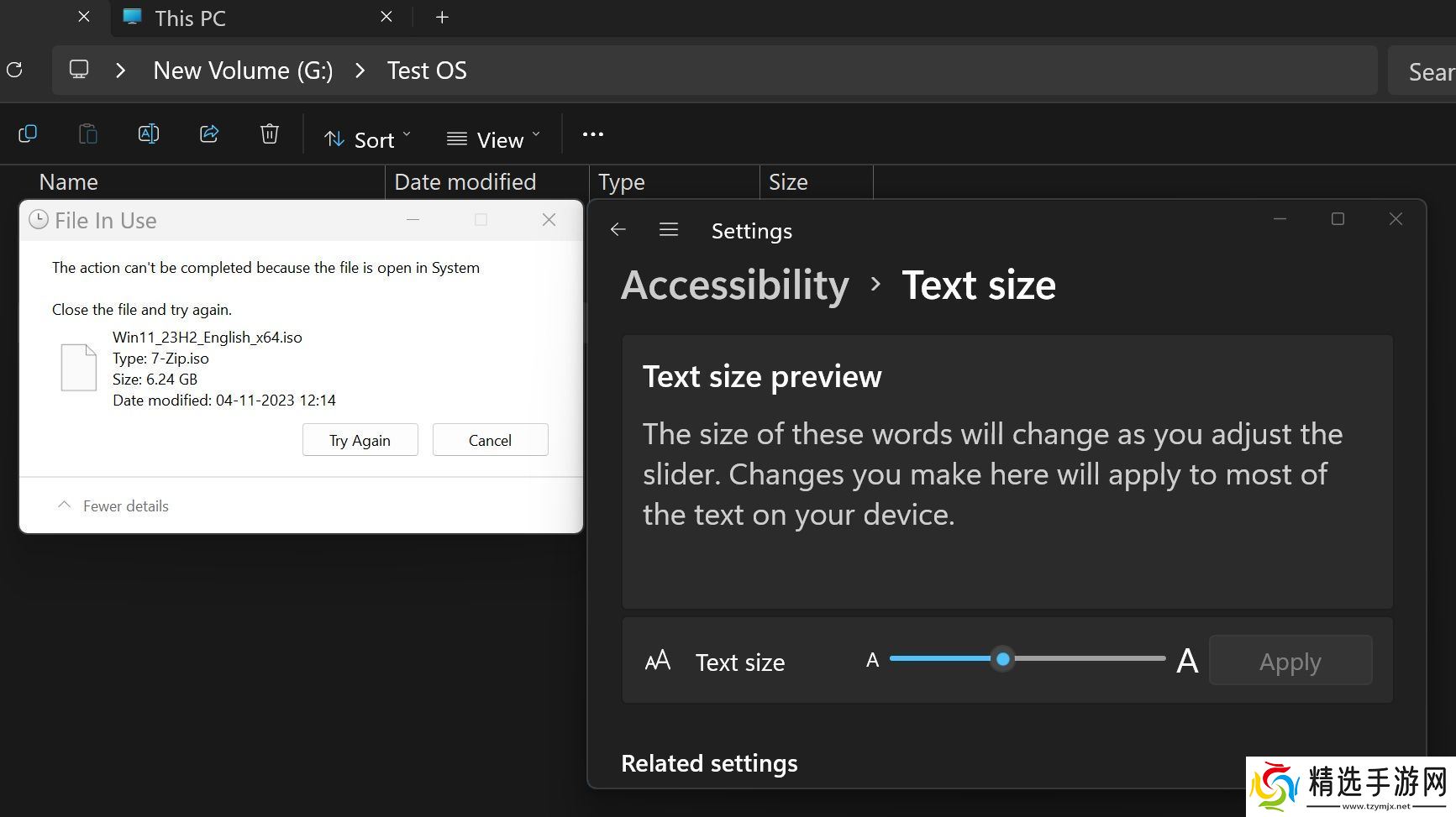Click the Refresh icon beside address bar
The height and width of the screenshot is (817, 1456).
[14, 71]
